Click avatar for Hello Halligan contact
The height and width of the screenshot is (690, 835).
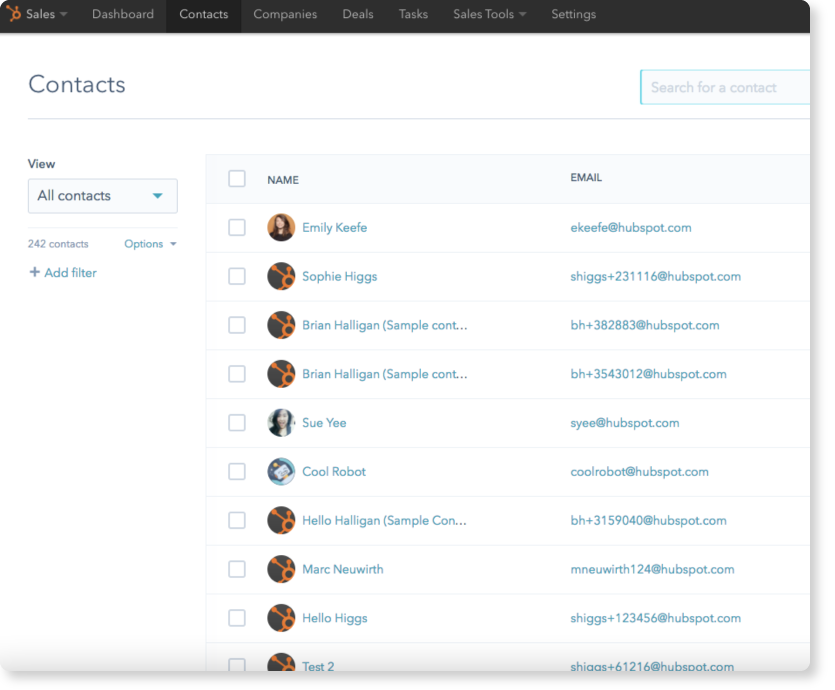281,520
